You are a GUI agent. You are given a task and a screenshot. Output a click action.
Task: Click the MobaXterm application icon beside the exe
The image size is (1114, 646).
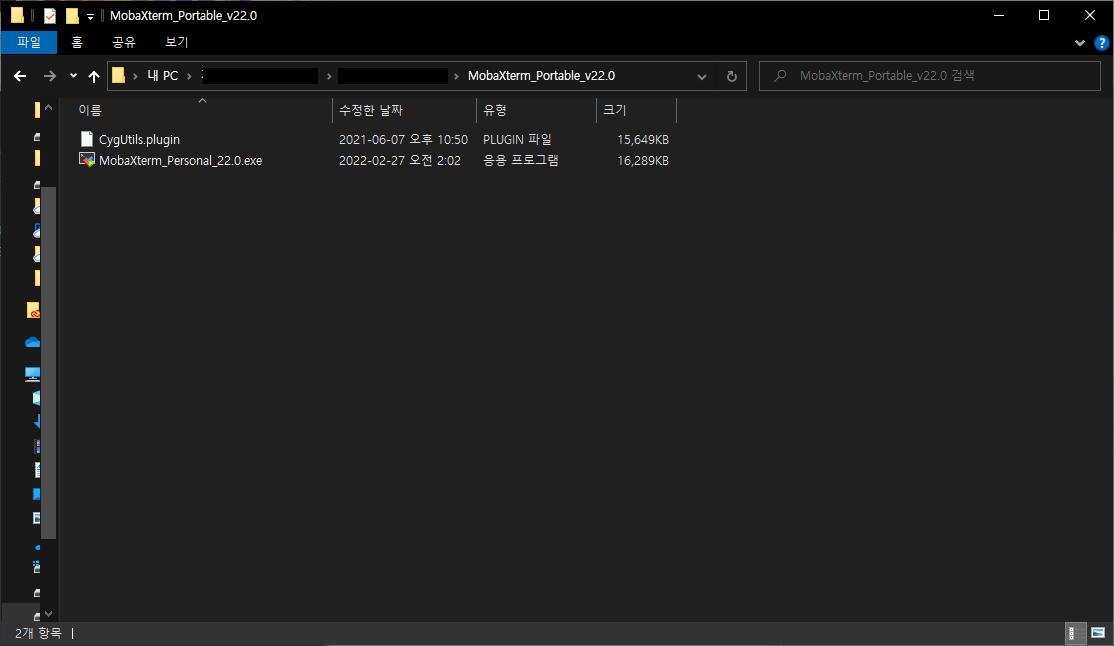click(87, 160)
